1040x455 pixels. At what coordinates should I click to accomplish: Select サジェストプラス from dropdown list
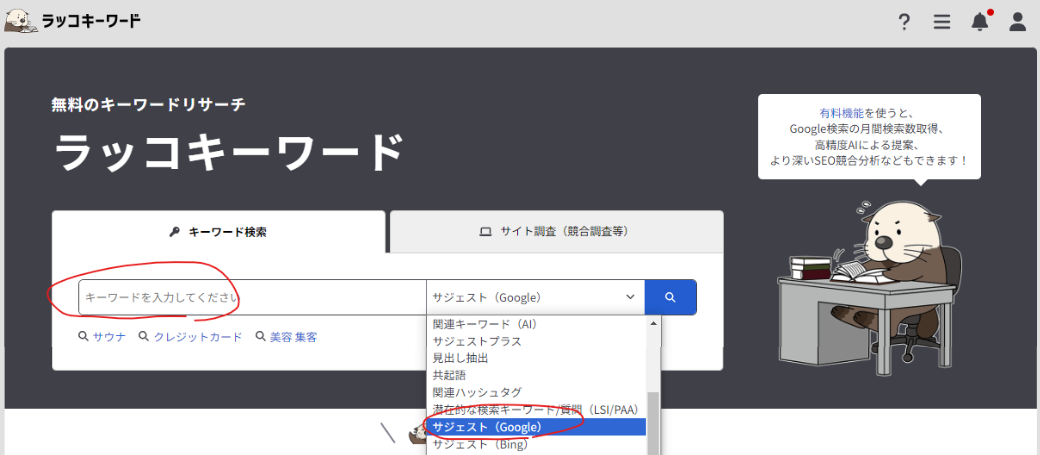(536, 342)
